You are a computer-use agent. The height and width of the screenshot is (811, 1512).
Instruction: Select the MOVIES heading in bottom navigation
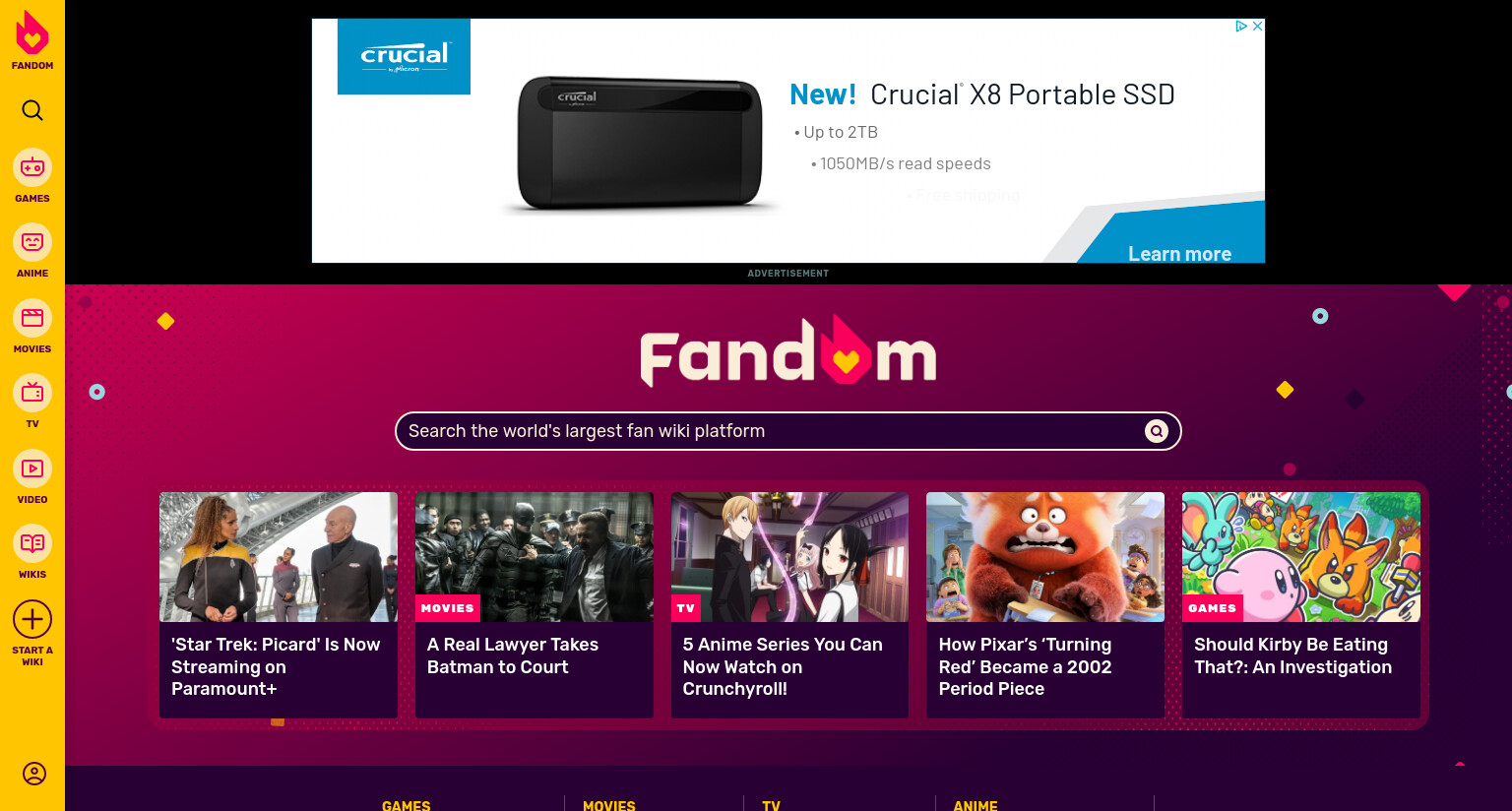click(x=609, y=805)
